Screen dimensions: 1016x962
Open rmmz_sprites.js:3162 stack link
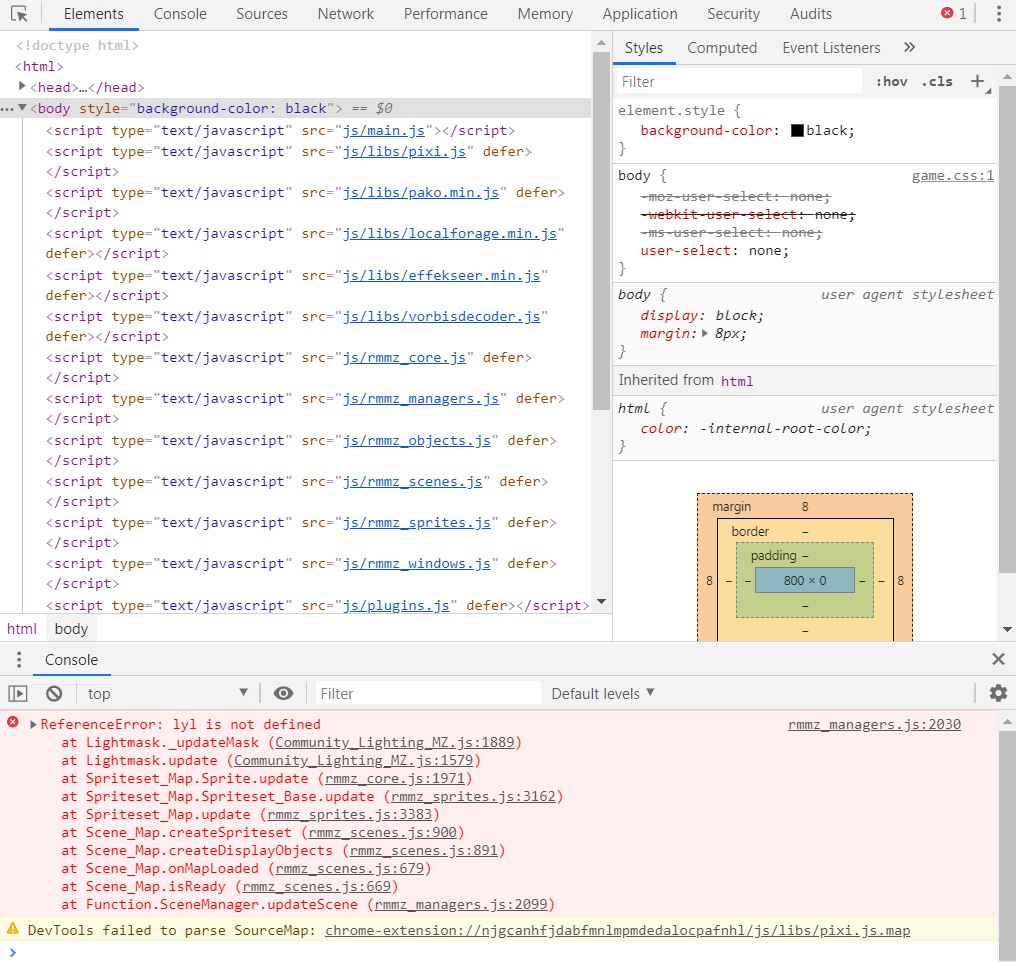pos(473,796)
